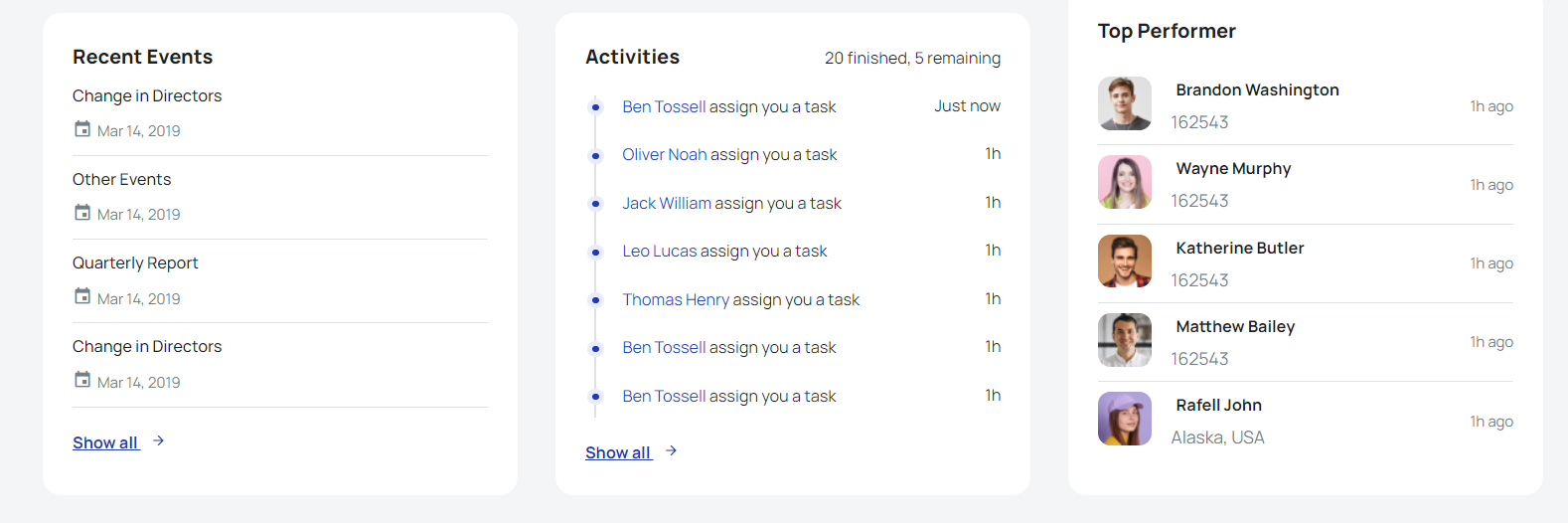1568x523 pixels.
Task: Show all recent events
Action: click(105, 442)
